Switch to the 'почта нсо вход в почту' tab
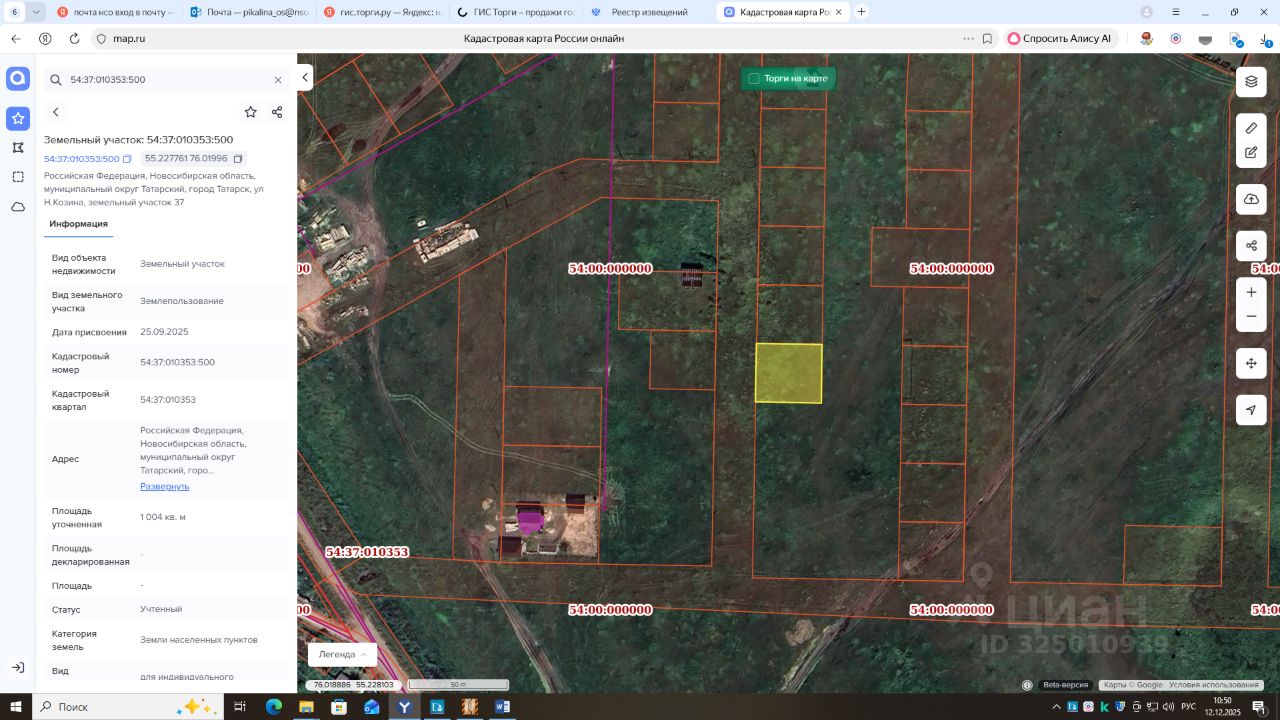 click(x=116, y=12)
